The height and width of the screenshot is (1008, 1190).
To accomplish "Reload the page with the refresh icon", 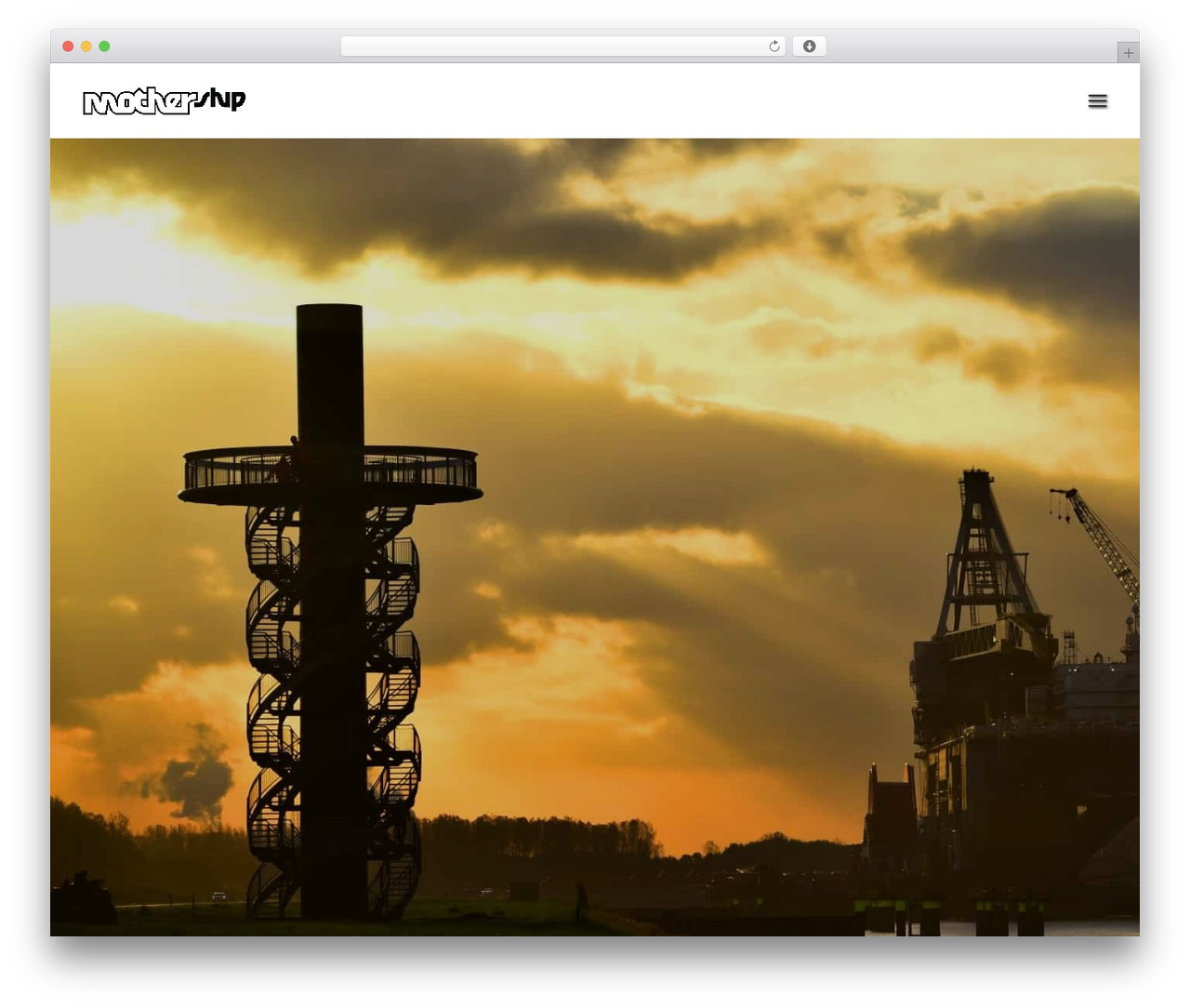I will 774,46.
